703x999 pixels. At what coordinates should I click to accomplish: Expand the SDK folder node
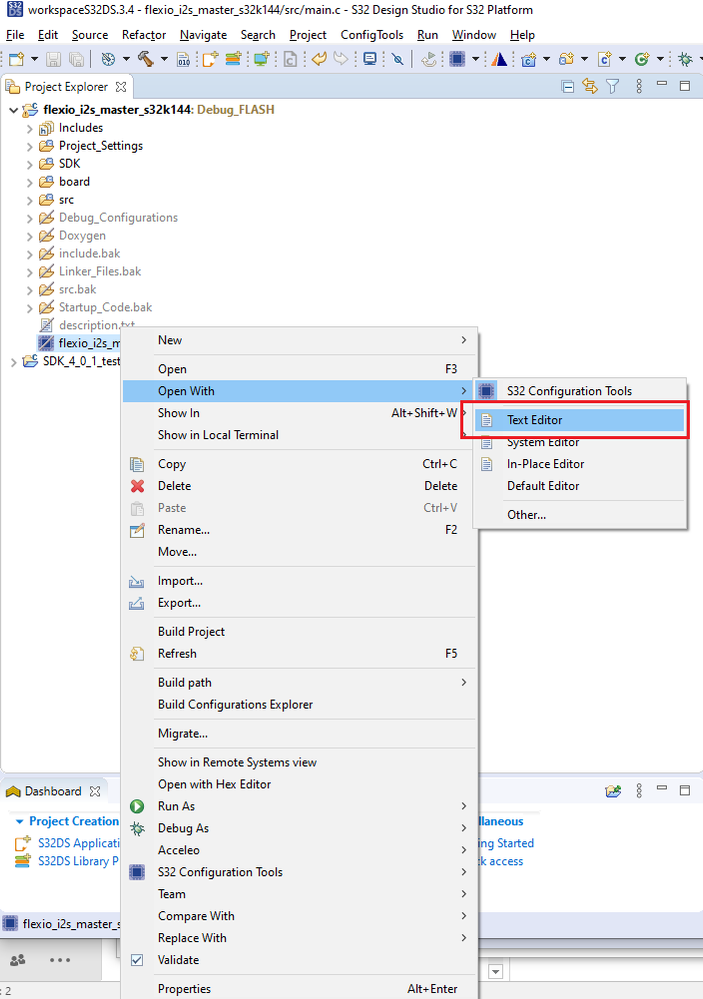[30, 164]
